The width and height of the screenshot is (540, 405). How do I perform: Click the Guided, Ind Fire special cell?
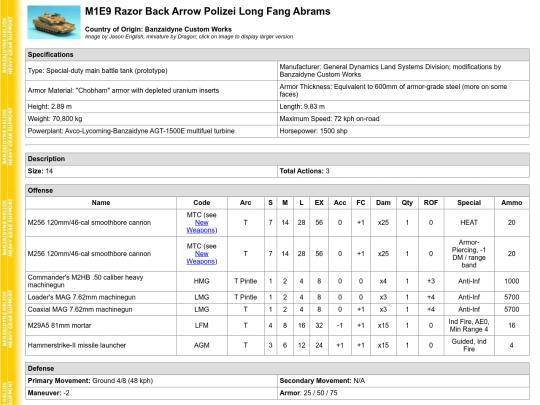click(x=469, y=345)
